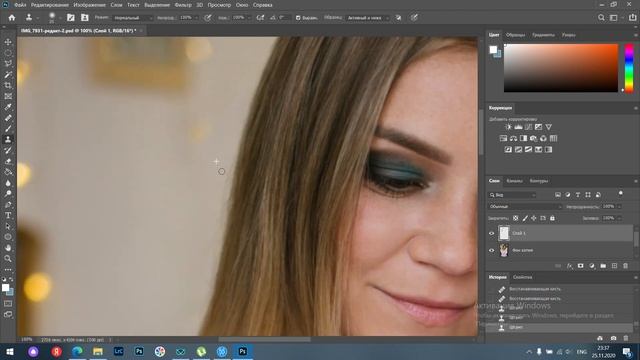Click the foreground color swatch in toolbar
This screenshot has height=360, width=640.
[x=5, y=288]
